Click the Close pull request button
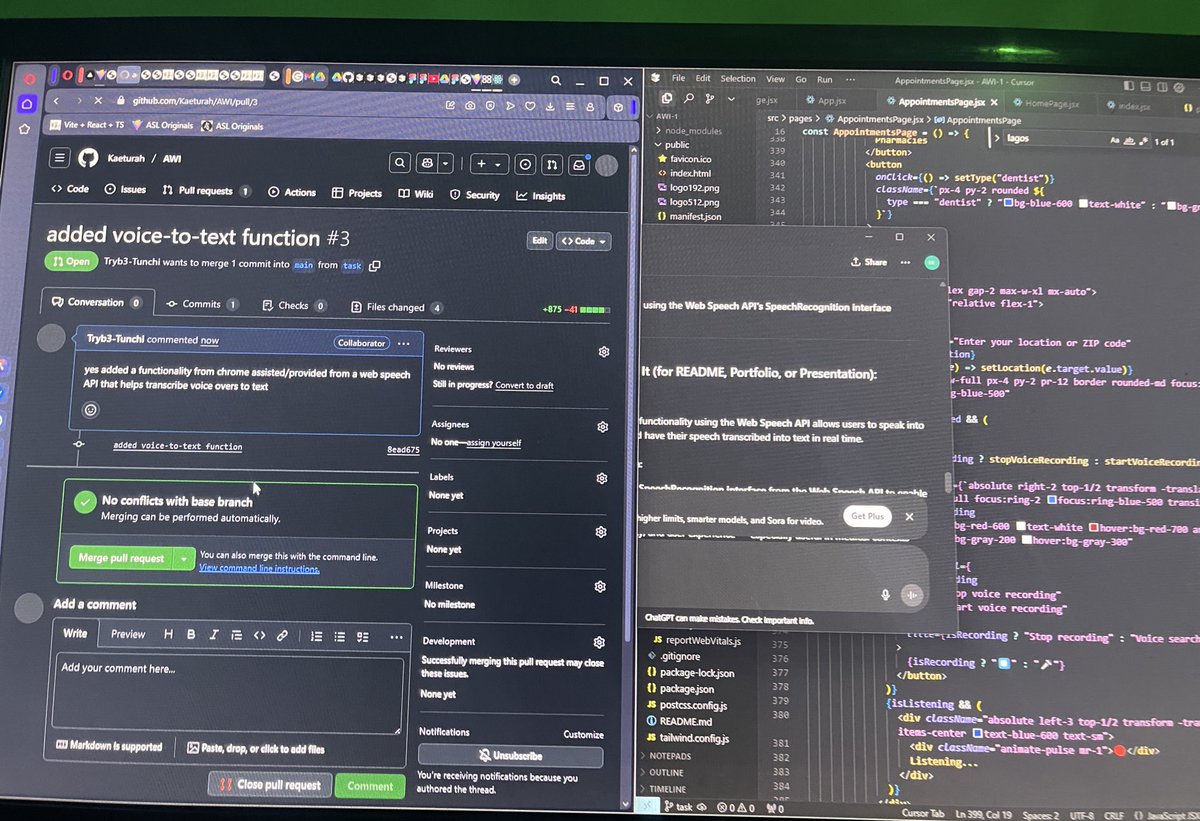 click(270, 785)
